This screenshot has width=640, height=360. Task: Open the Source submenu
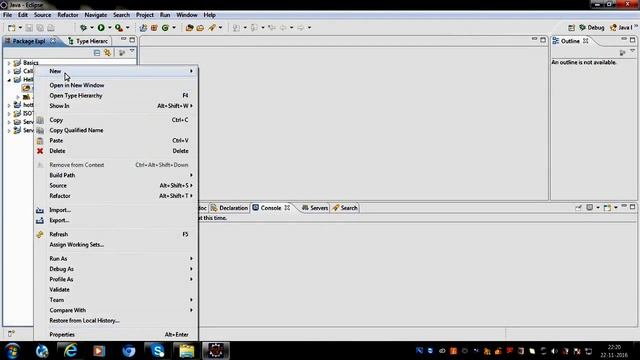pyautogui.click(x=116, y=185)
